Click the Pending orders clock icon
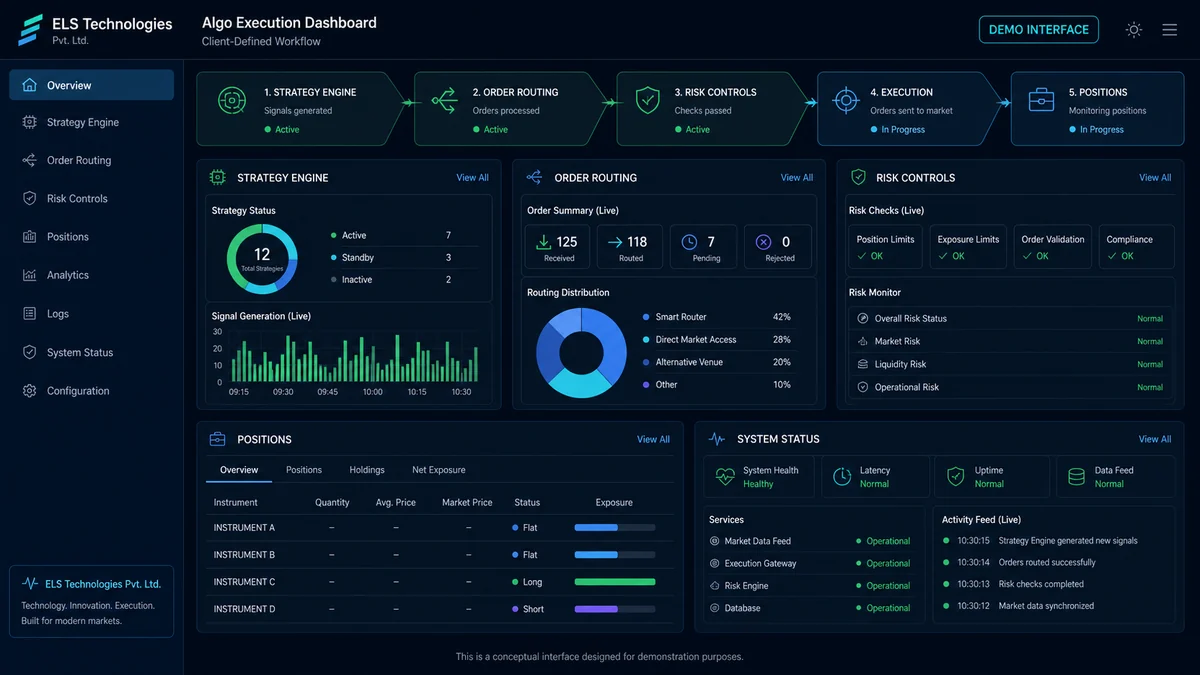Screen dimensions: 1200x675 [x=689, y=242]
